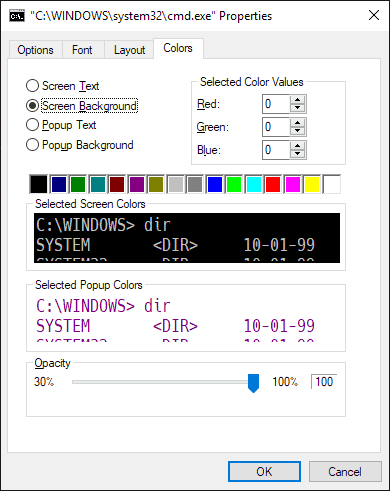Increase the Blue value with up arrow
390x491 pixels.
(x=297, y=146)
